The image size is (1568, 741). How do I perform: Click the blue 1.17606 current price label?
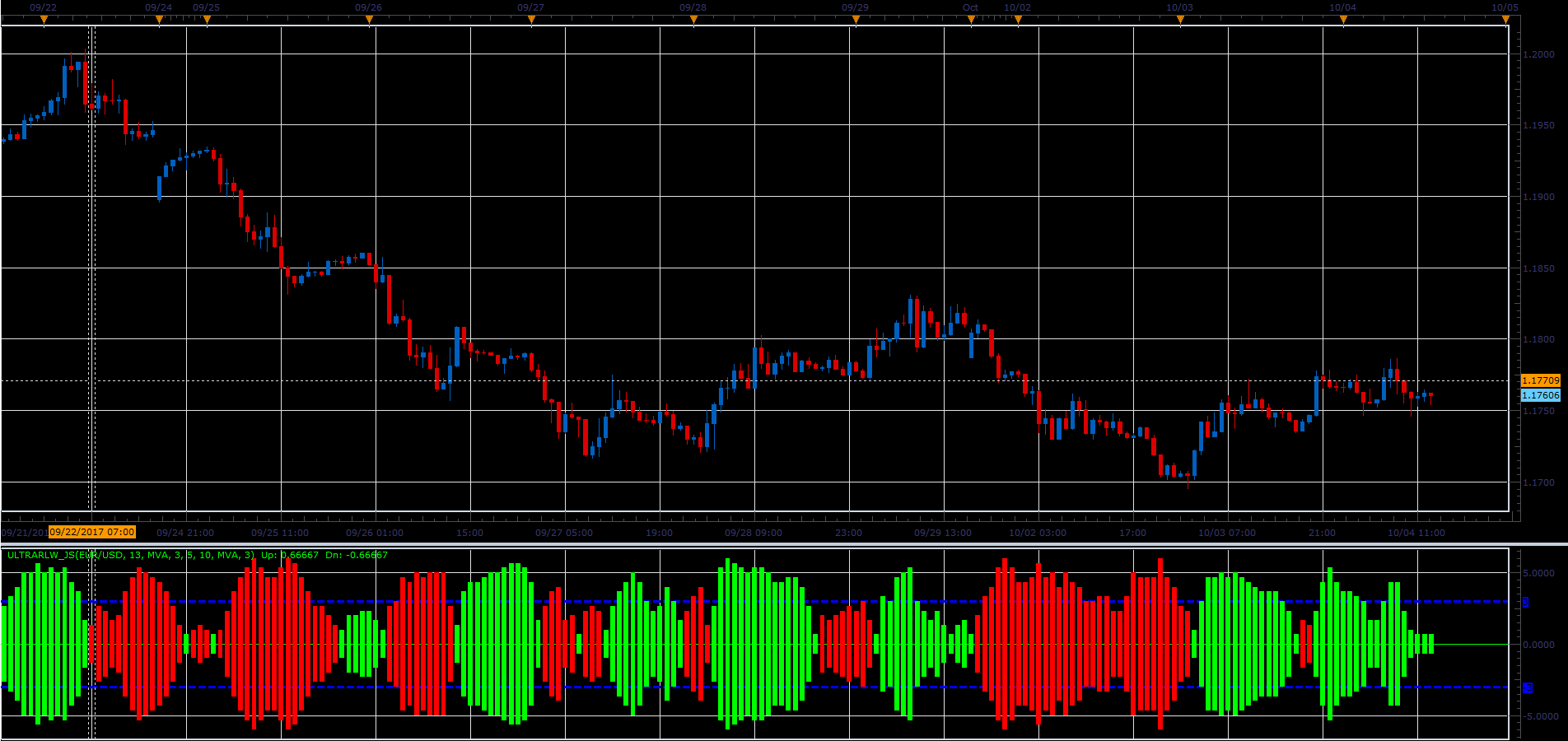click(1540, 395)
